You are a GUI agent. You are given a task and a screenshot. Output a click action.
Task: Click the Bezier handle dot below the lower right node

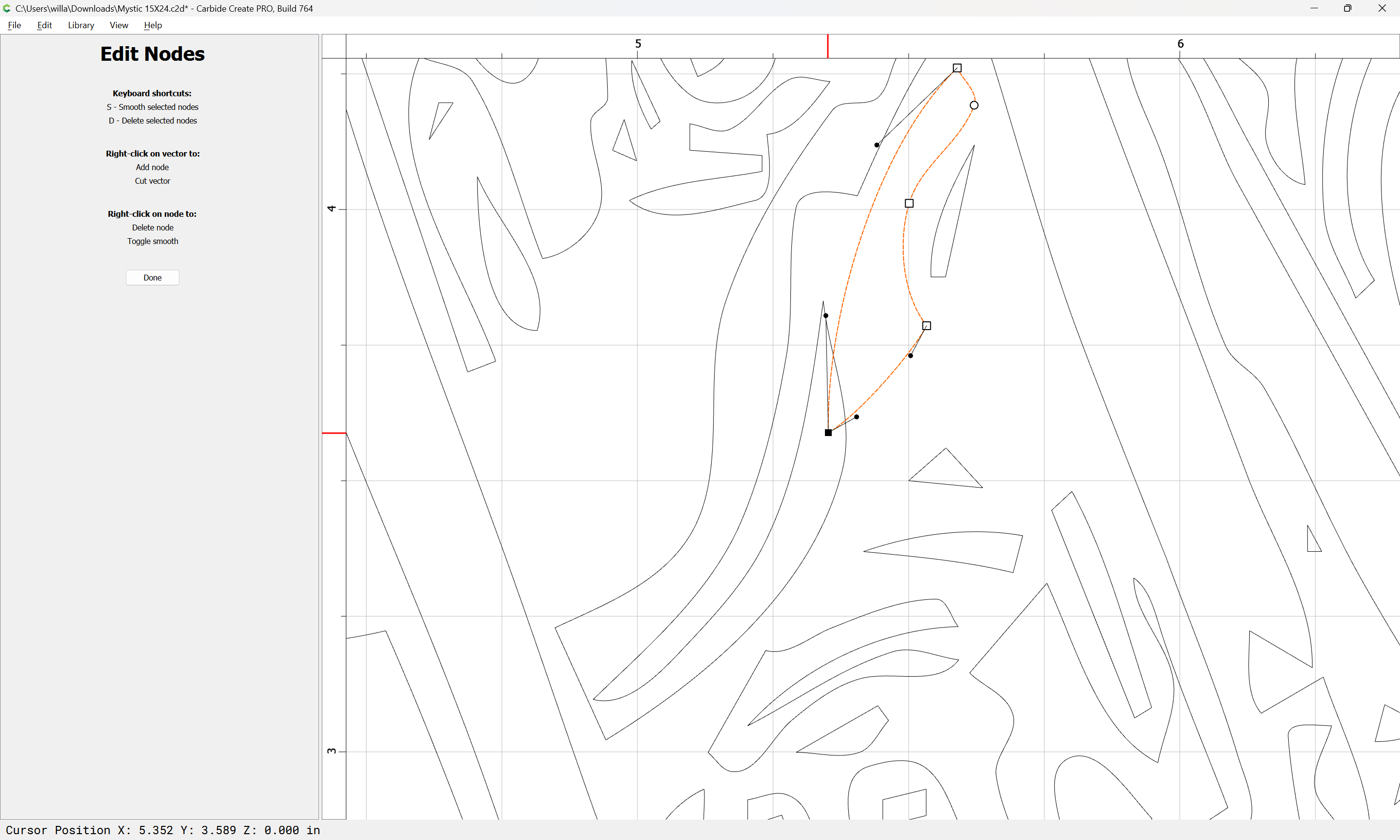[x=910, y=355]
